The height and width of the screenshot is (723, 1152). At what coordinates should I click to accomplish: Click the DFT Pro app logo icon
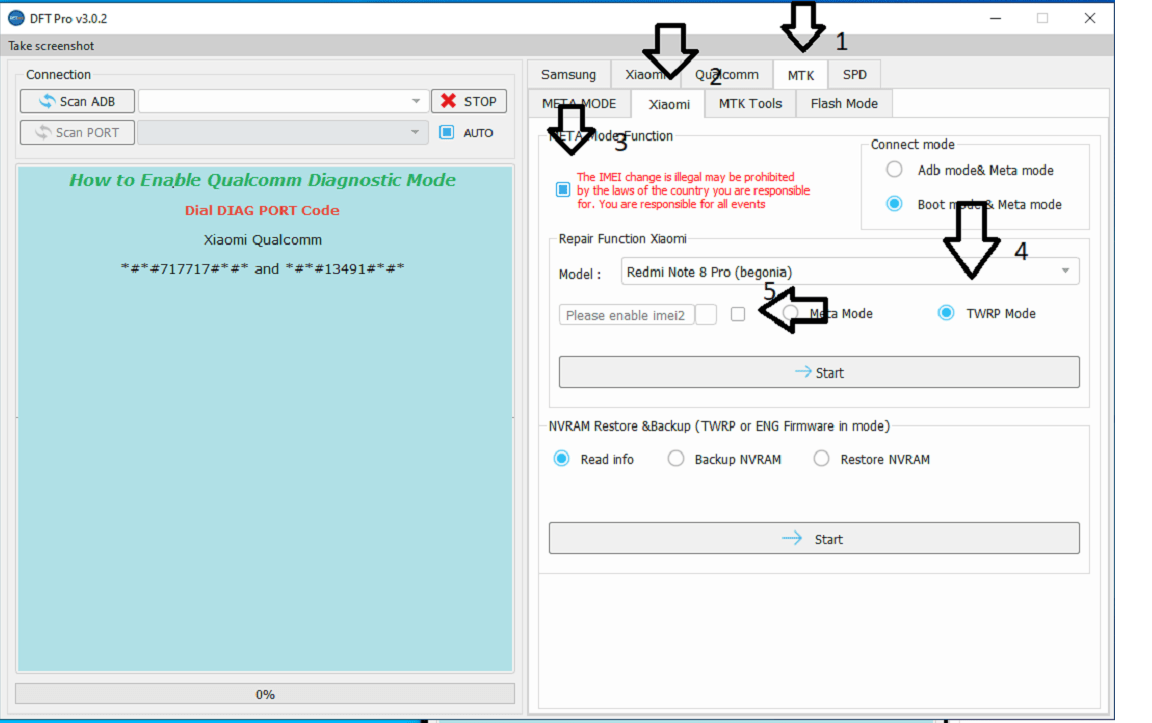click(x=15, y=18)
